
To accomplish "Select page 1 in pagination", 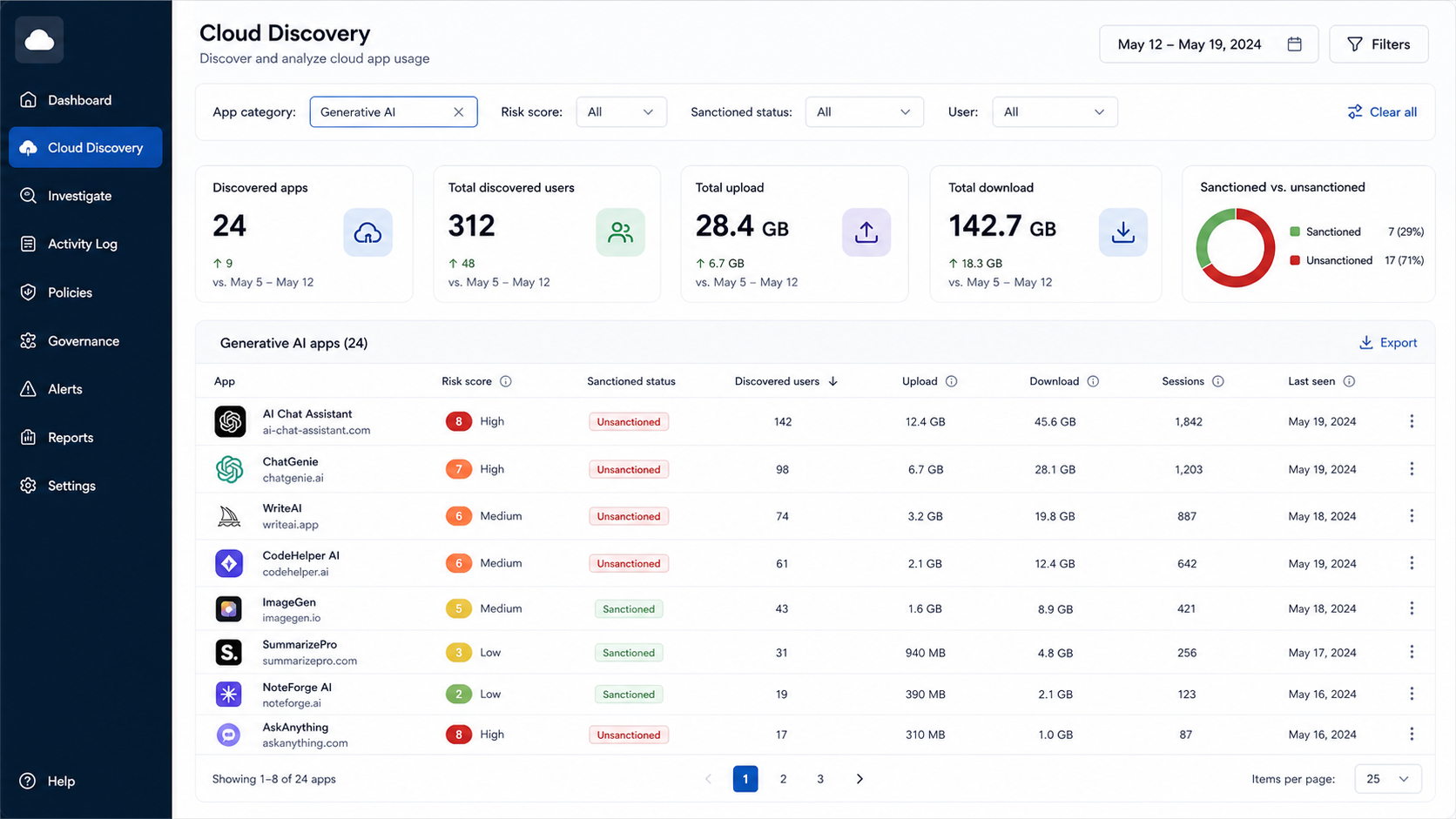I will click(x=745, y=779).
